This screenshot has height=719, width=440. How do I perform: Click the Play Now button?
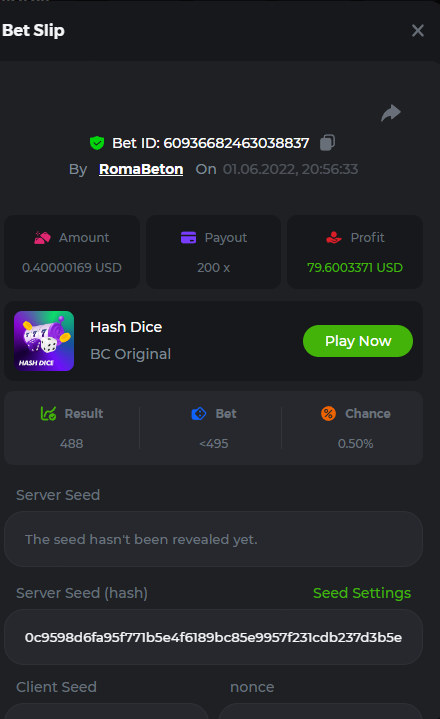(x=358, y=341)
